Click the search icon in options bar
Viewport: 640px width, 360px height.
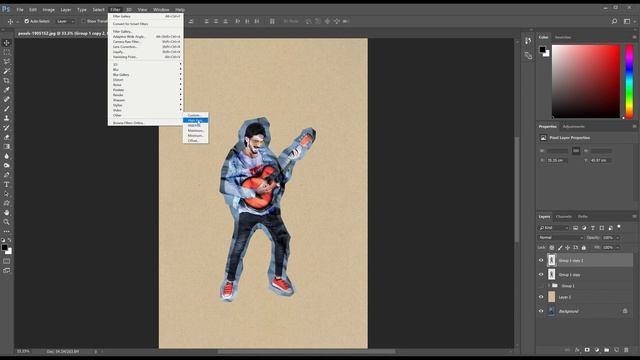[614, 21]
